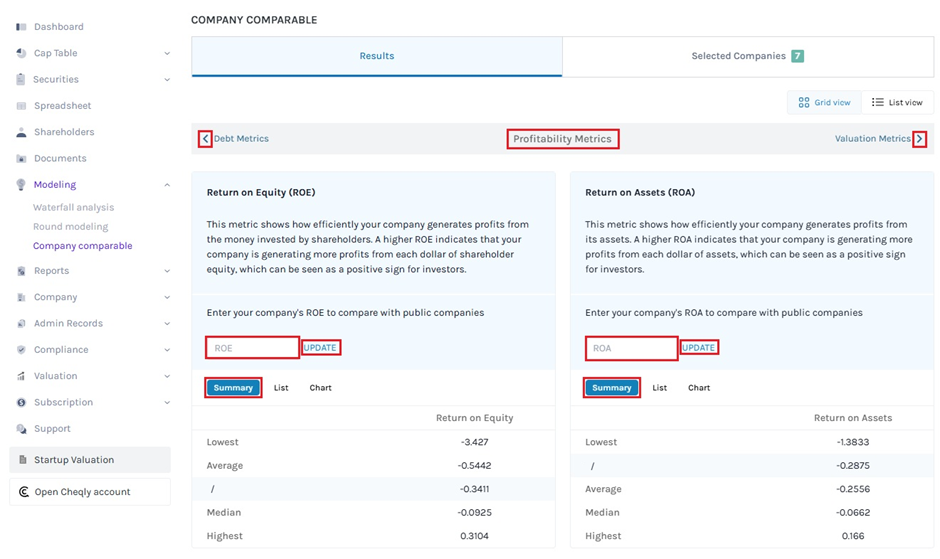This screenshot has width=940, height=559.
Task: Click UPDATE next to the ROA field
Action: [x=698, y=347]
